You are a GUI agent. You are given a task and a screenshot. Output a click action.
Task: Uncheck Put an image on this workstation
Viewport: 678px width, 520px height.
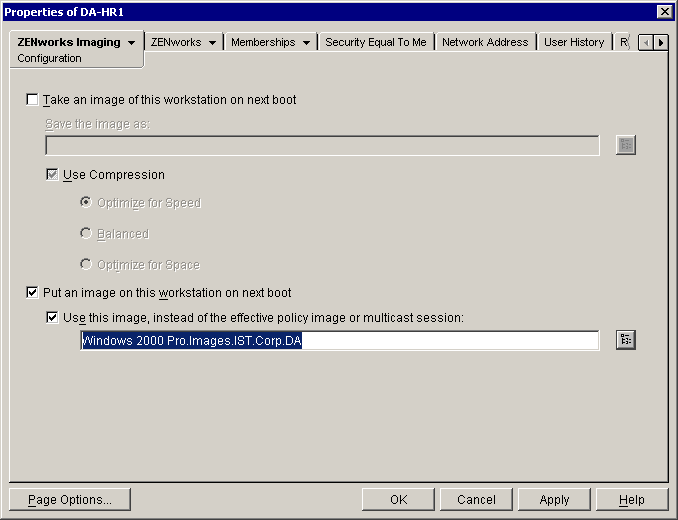pyautogui.click(x=32, y=293)
